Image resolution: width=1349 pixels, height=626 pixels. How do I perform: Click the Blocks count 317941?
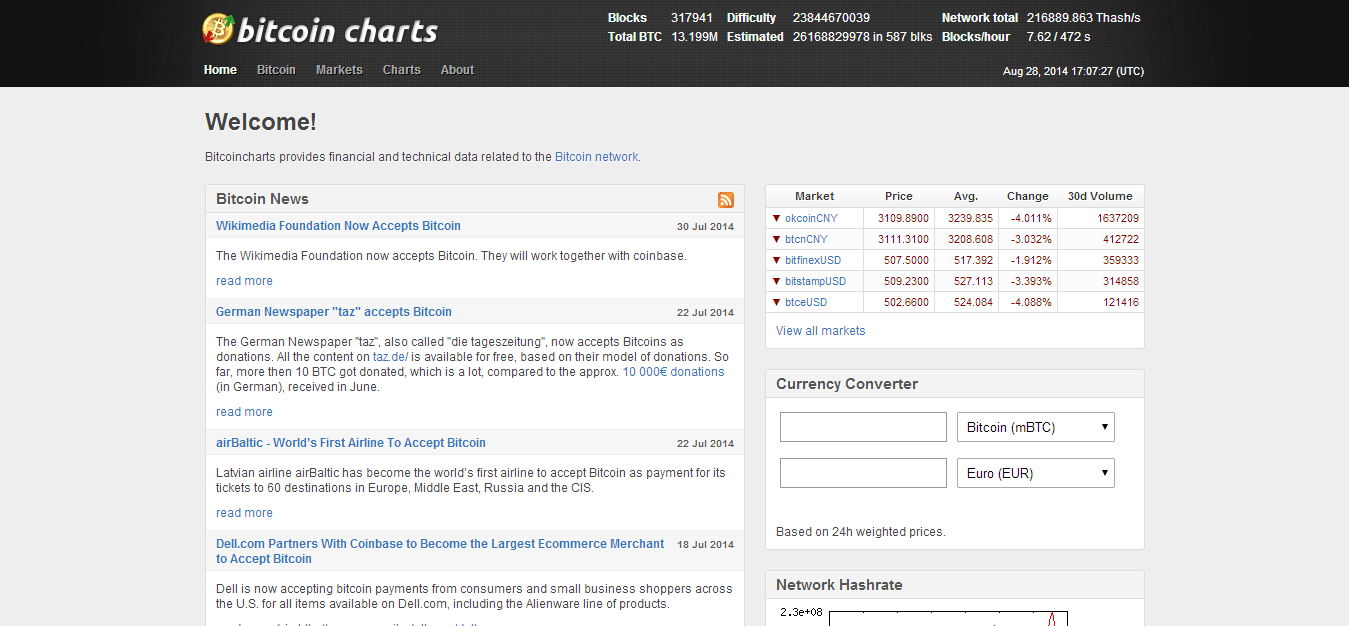click(x=692, y=18)
